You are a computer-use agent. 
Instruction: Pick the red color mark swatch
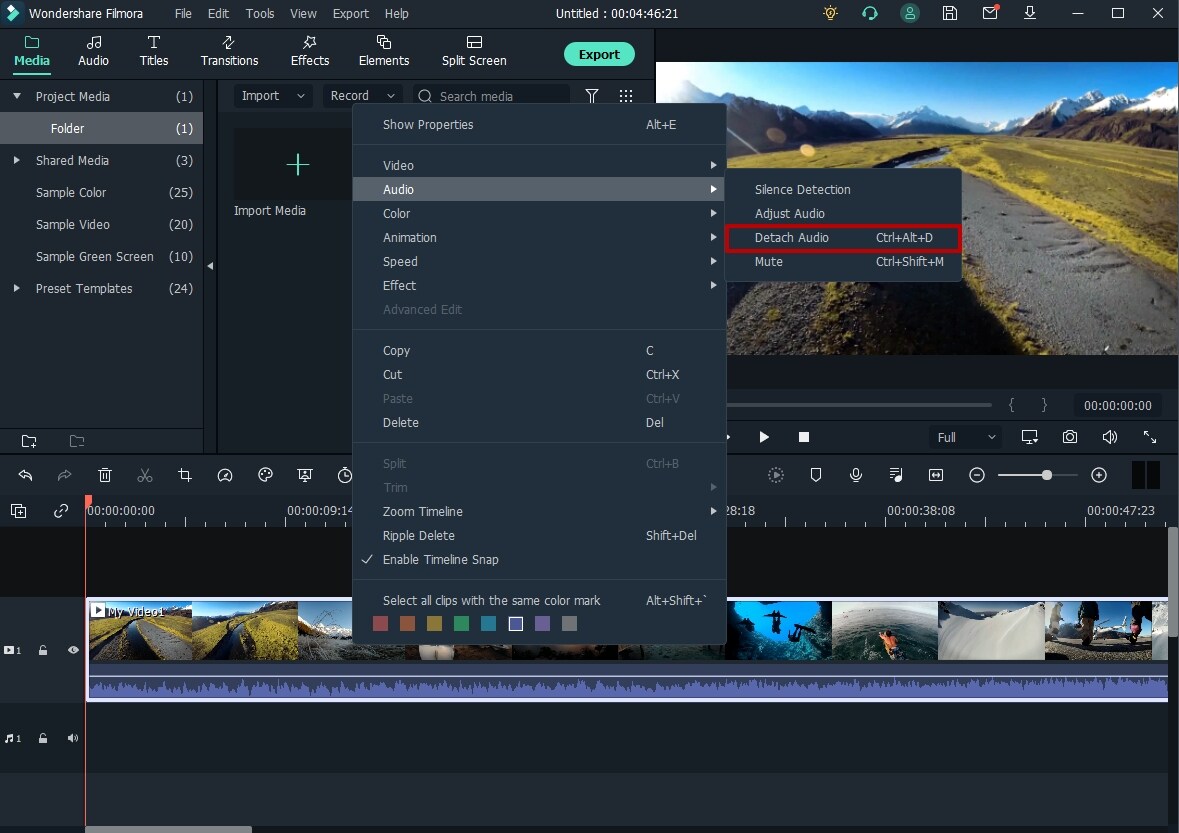pos(380,623)
